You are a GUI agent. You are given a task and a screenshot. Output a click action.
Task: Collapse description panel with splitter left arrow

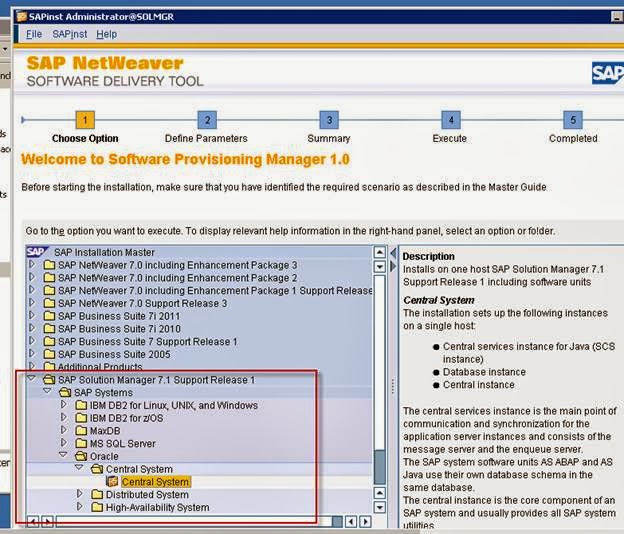[x=393, y=253]
